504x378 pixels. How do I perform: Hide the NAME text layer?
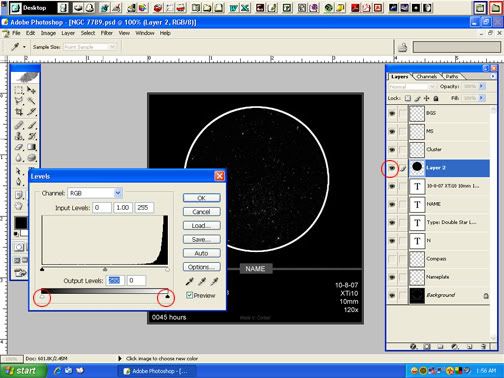pyautogui.click(x=392, y=204)
